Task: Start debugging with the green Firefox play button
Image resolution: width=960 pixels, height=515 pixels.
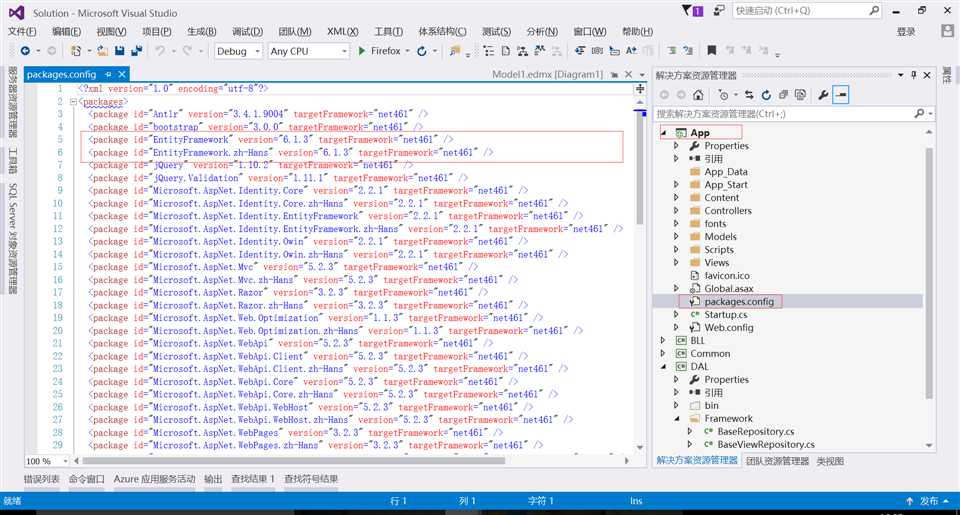Action: point(362,51)
